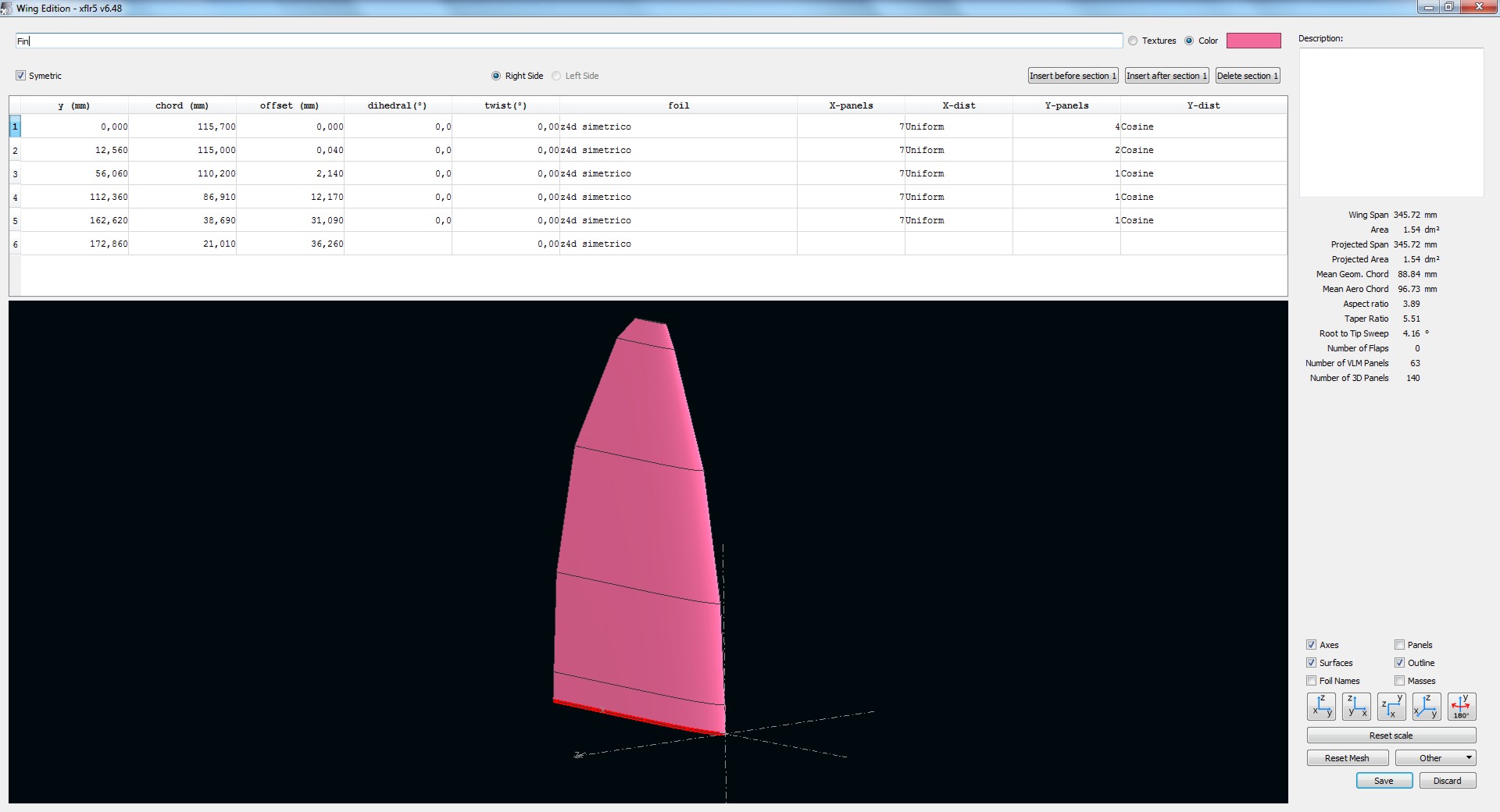Click the Insert before section 1 button
Screen dimensions: 1500x812
(1073, 76)
